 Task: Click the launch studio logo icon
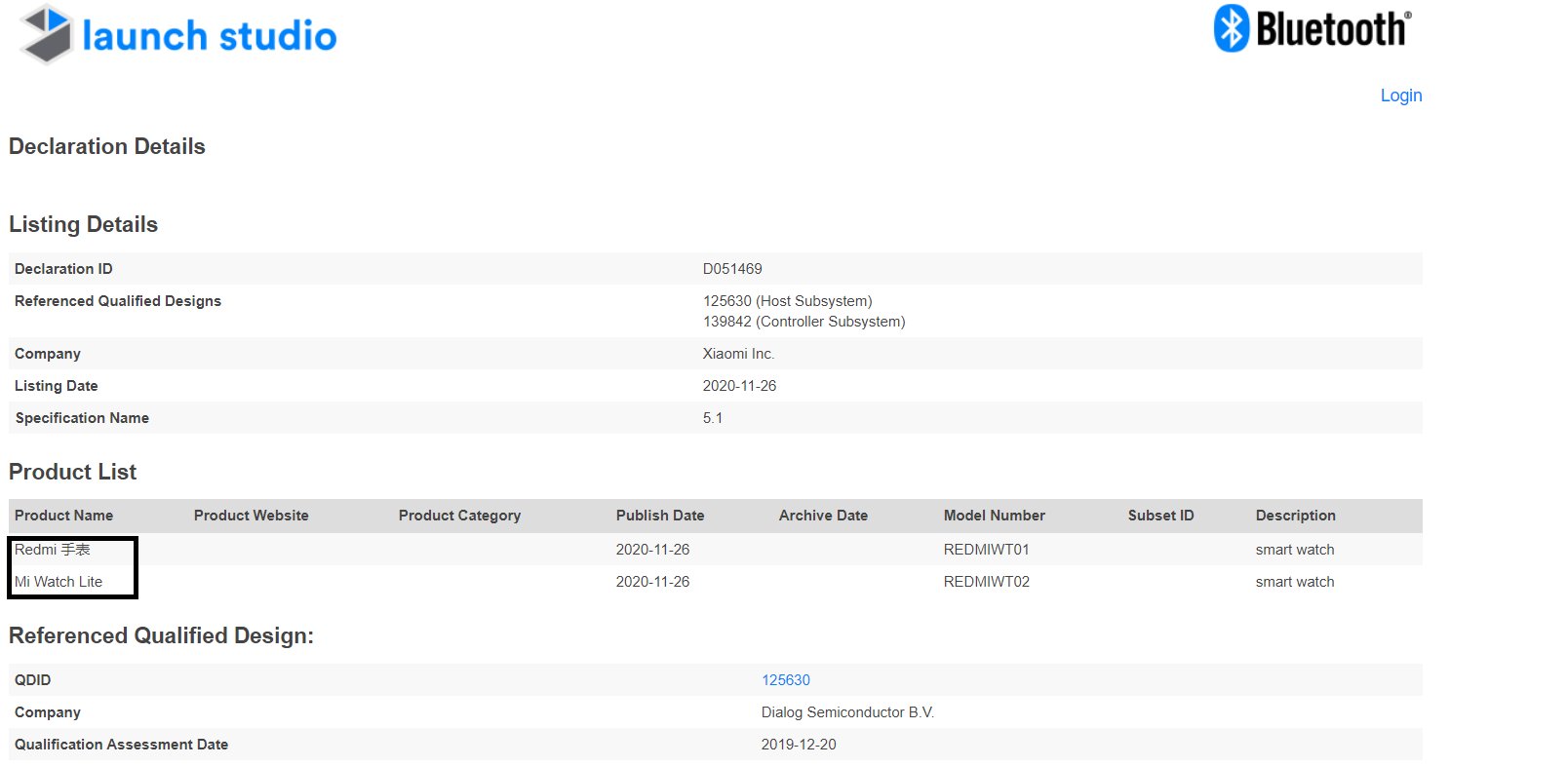(x=47, y=34)
